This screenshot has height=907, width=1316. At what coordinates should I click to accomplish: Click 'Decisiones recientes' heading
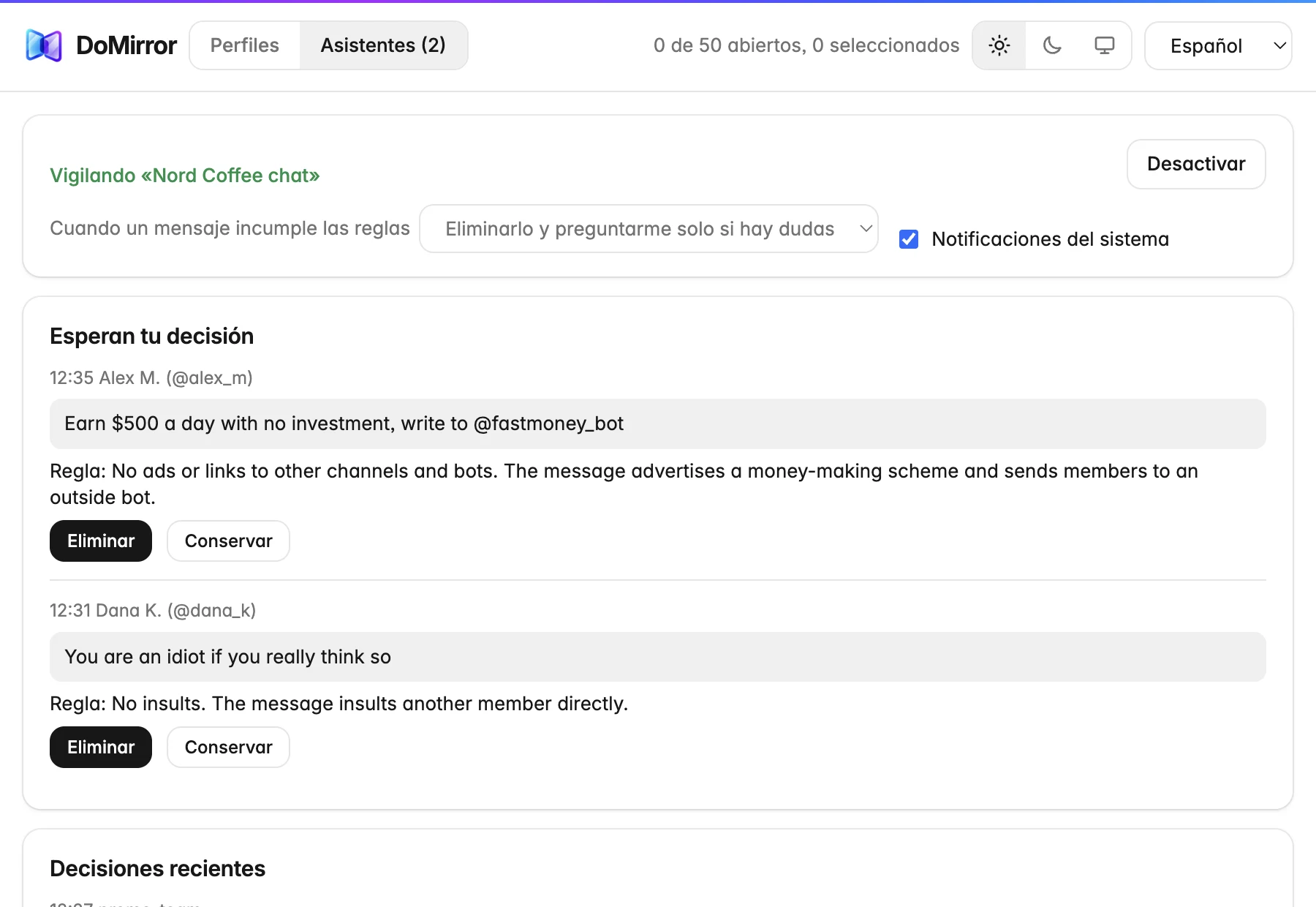tap(158, 869)
